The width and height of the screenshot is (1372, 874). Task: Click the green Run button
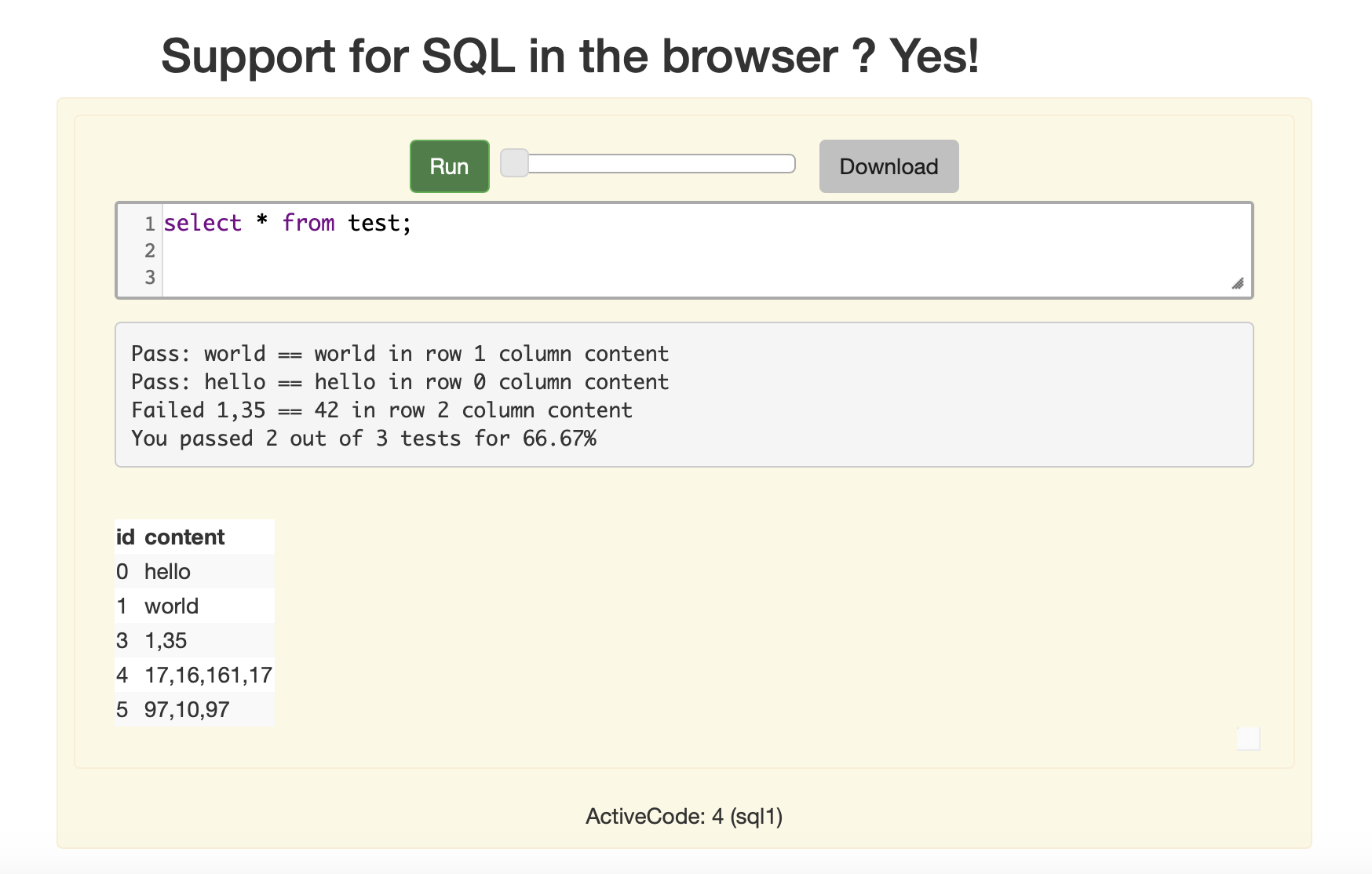click(449, 166)
